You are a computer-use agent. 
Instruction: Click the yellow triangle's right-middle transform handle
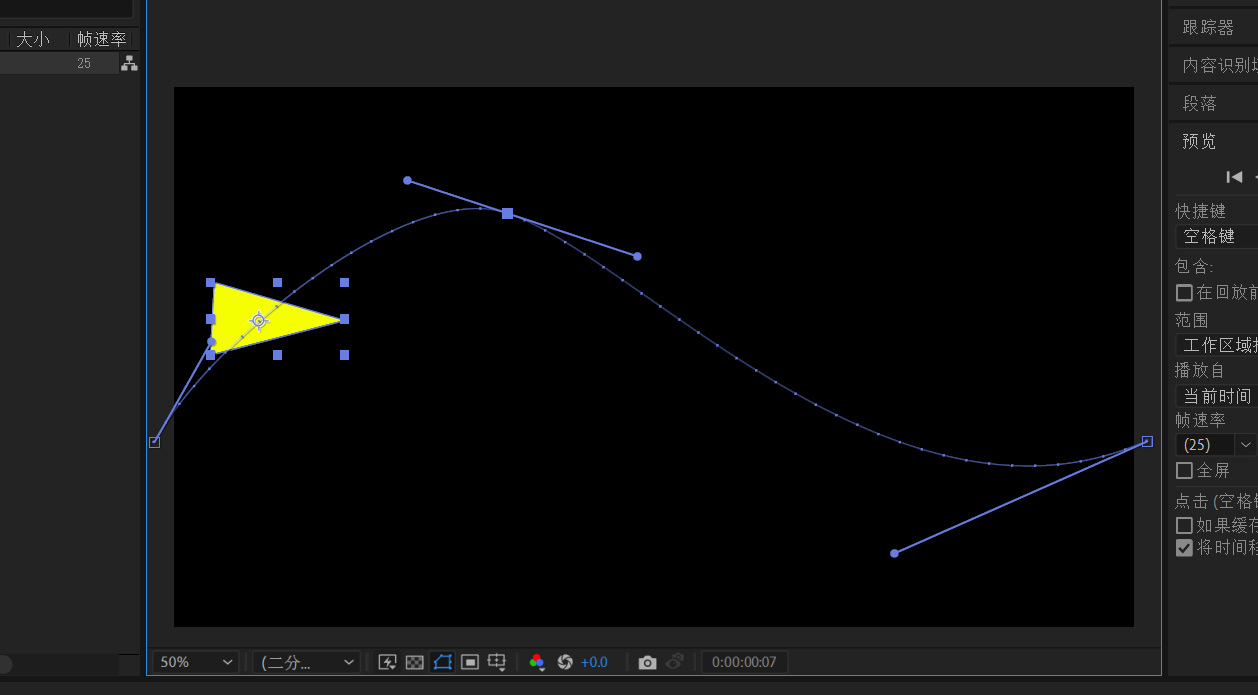point(344,319)
